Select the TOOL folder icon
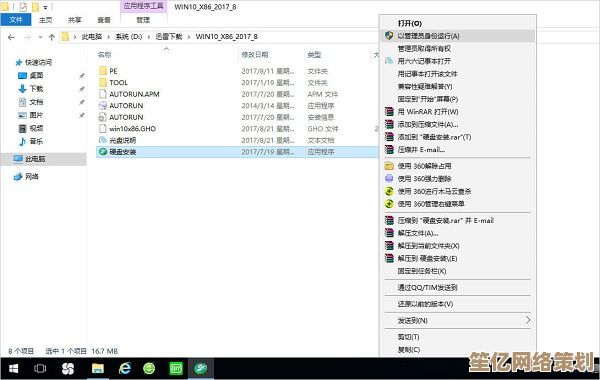600x380 pixels. point(103,82)
